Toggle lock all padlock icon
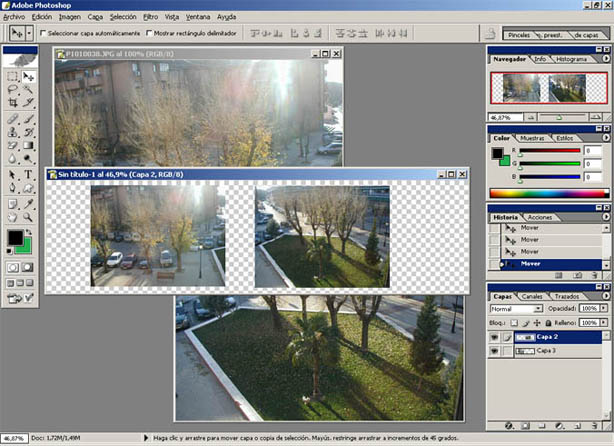The width and height of the screenshot is (614, 446). [548, 323]
